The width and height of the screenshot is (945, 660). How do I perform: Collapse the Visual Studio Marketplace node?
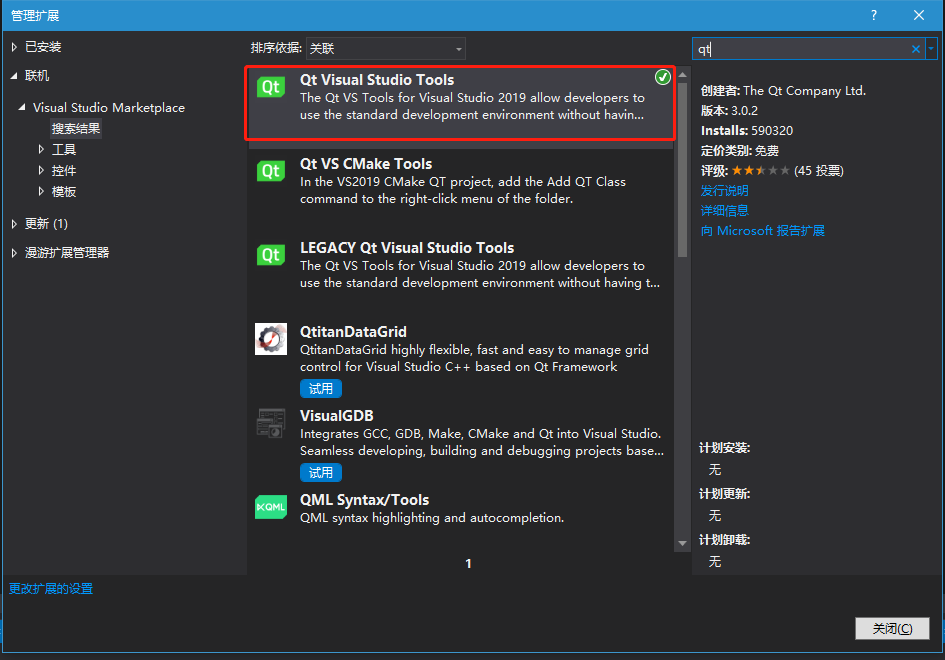[22, 107]
